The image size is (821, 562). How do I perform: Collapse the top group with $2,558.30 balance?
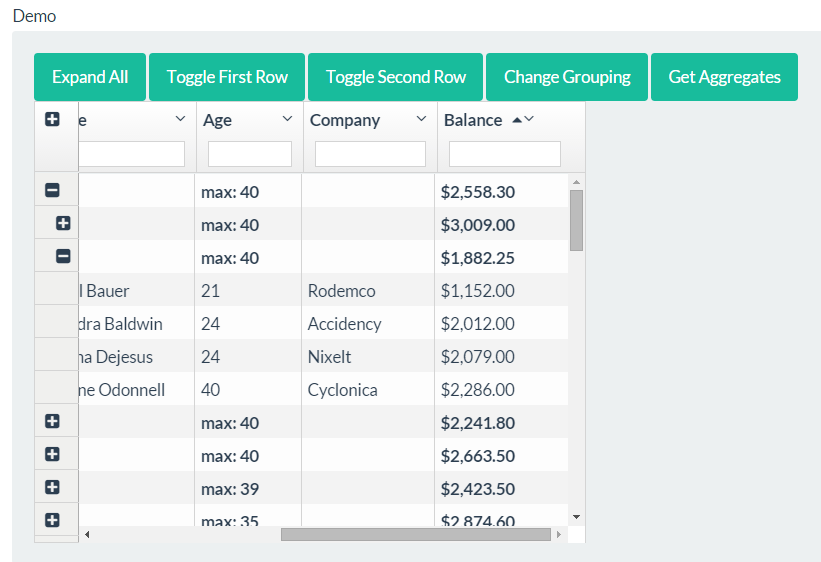tap(53, 190)
